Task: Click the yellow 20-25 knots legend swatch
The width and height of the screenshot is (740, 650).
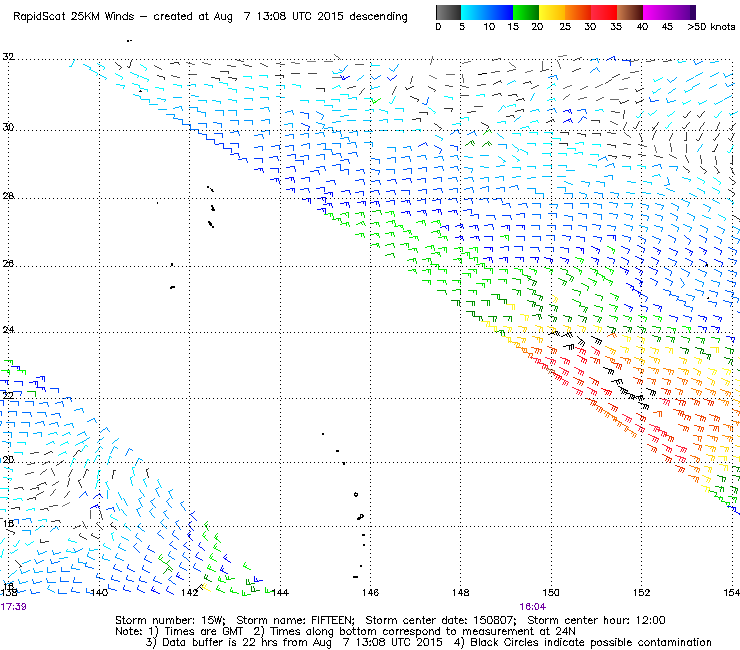Action: pos(552,12)
